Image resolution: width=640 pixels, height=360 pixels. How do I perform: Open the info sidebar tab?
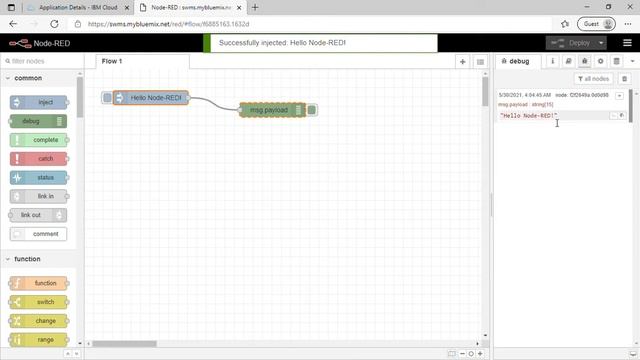coord(553,61)
